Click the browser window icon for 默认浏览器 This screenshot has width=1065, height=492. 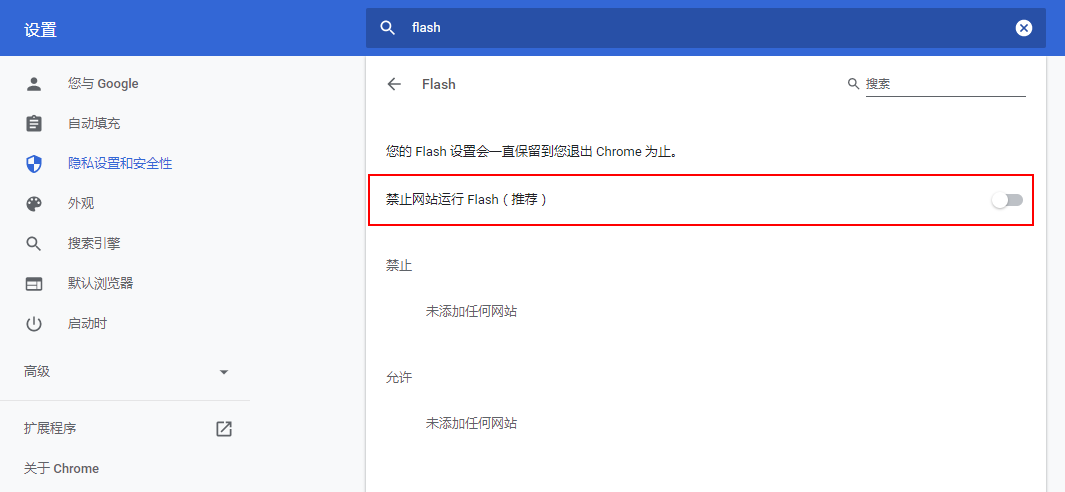tap(34, 283)
